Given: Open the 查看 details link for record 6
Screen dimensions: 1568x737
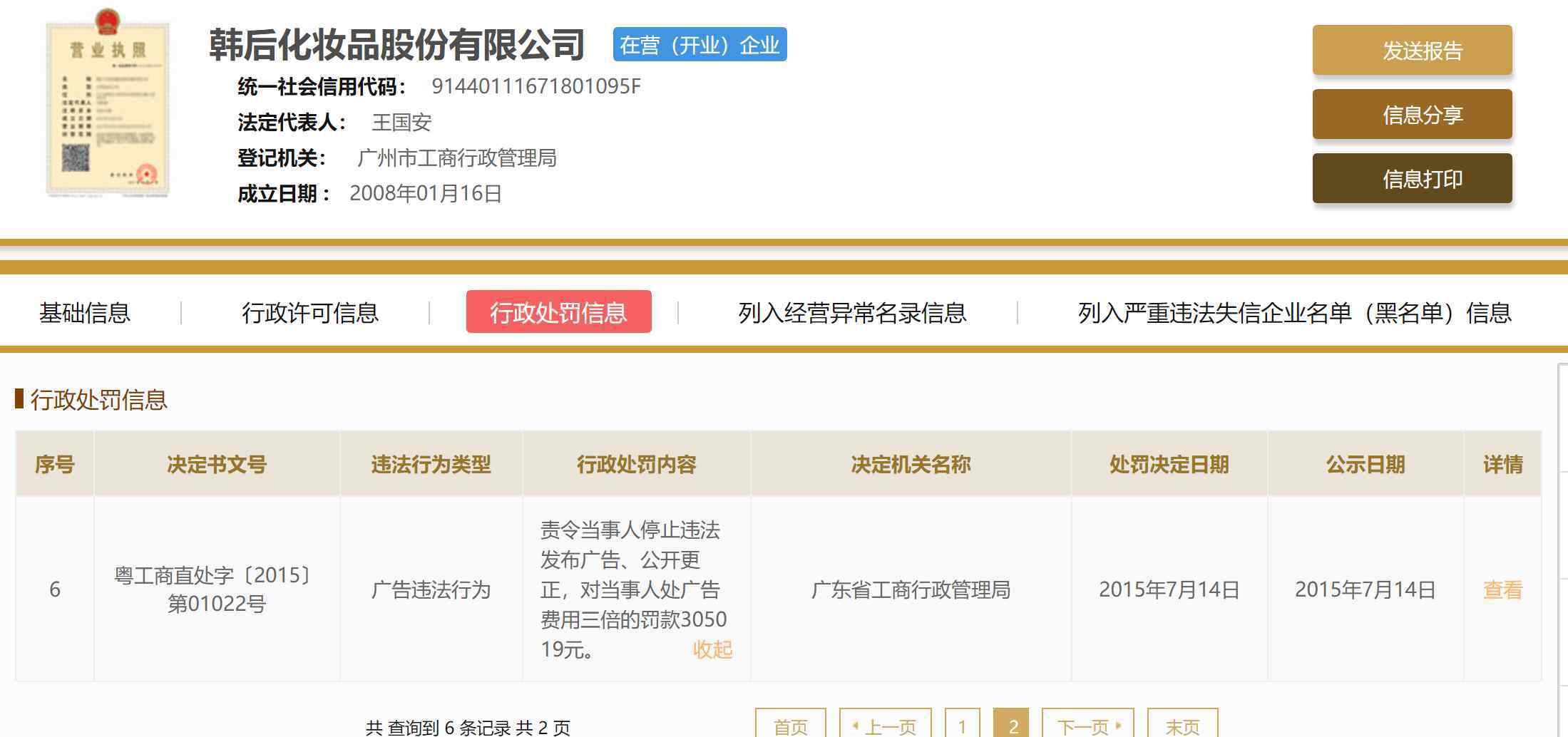Looking at the screenshot, I should (x=1502, y=589).
